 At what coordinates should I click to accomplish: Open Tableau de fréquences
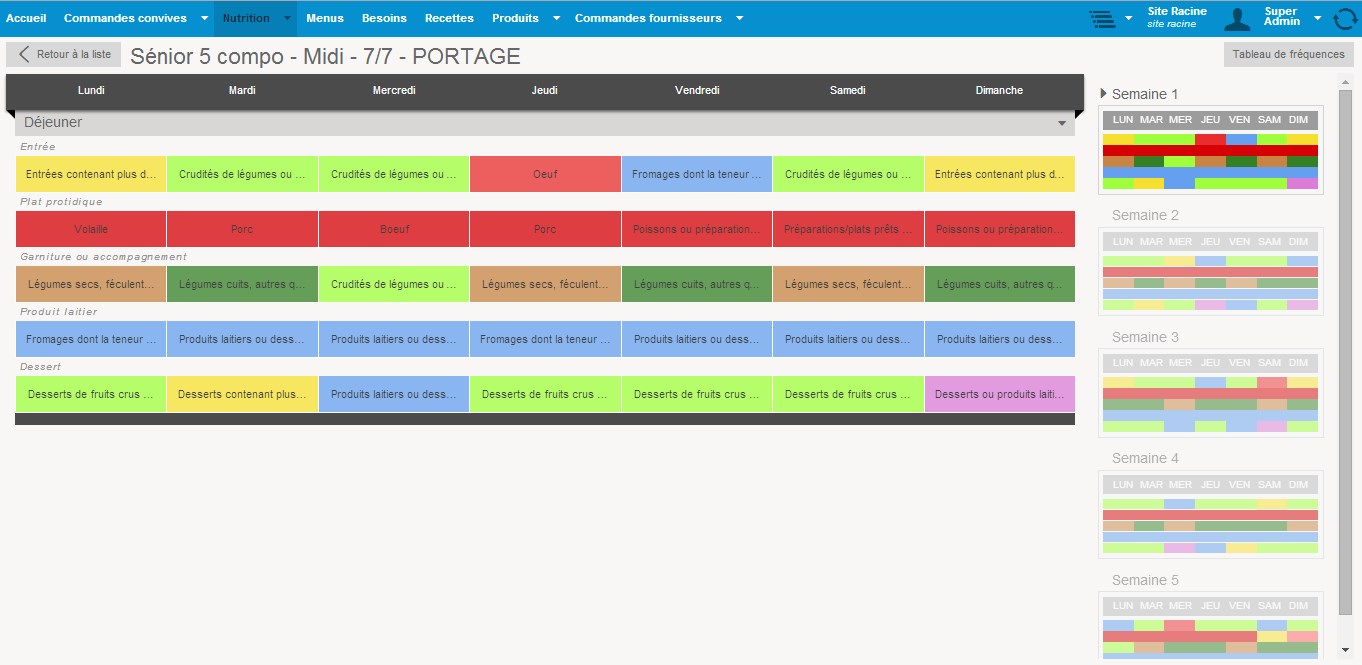[1288, 55]
